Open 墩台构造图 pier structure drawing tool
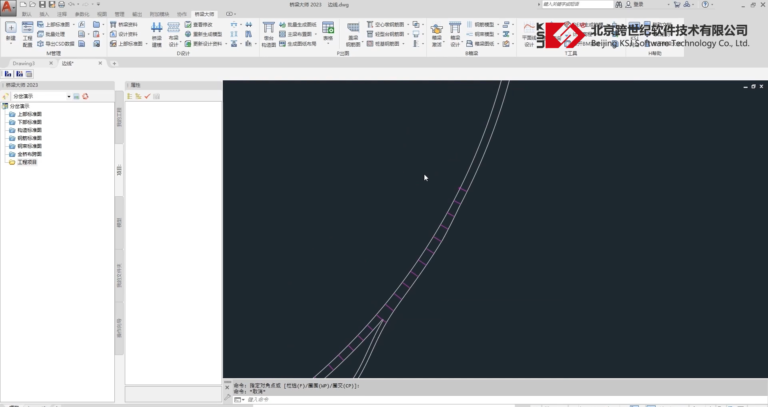 [268, 34]
